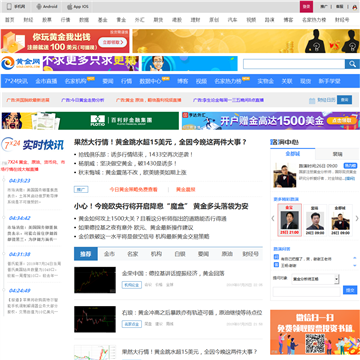Select the red-highlighted host card 25日 21:00
Viewport: 360px width, 360px height.
[290, 220]
